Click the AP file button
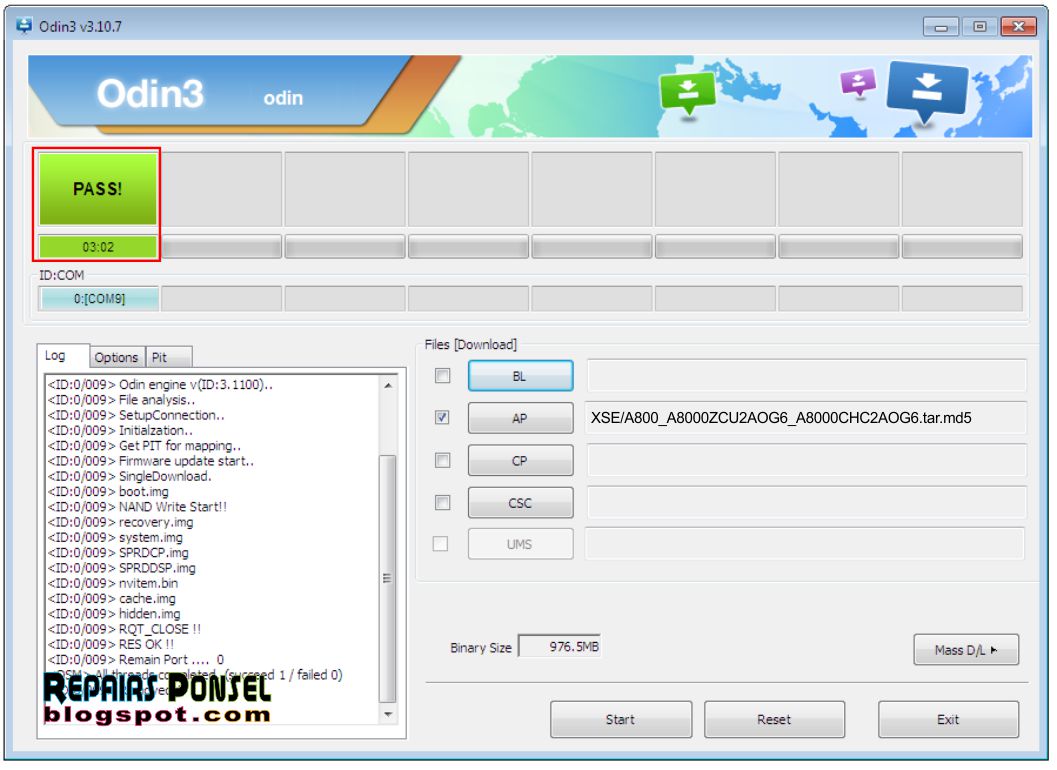 pyautogui.click(x=520, y=418)
